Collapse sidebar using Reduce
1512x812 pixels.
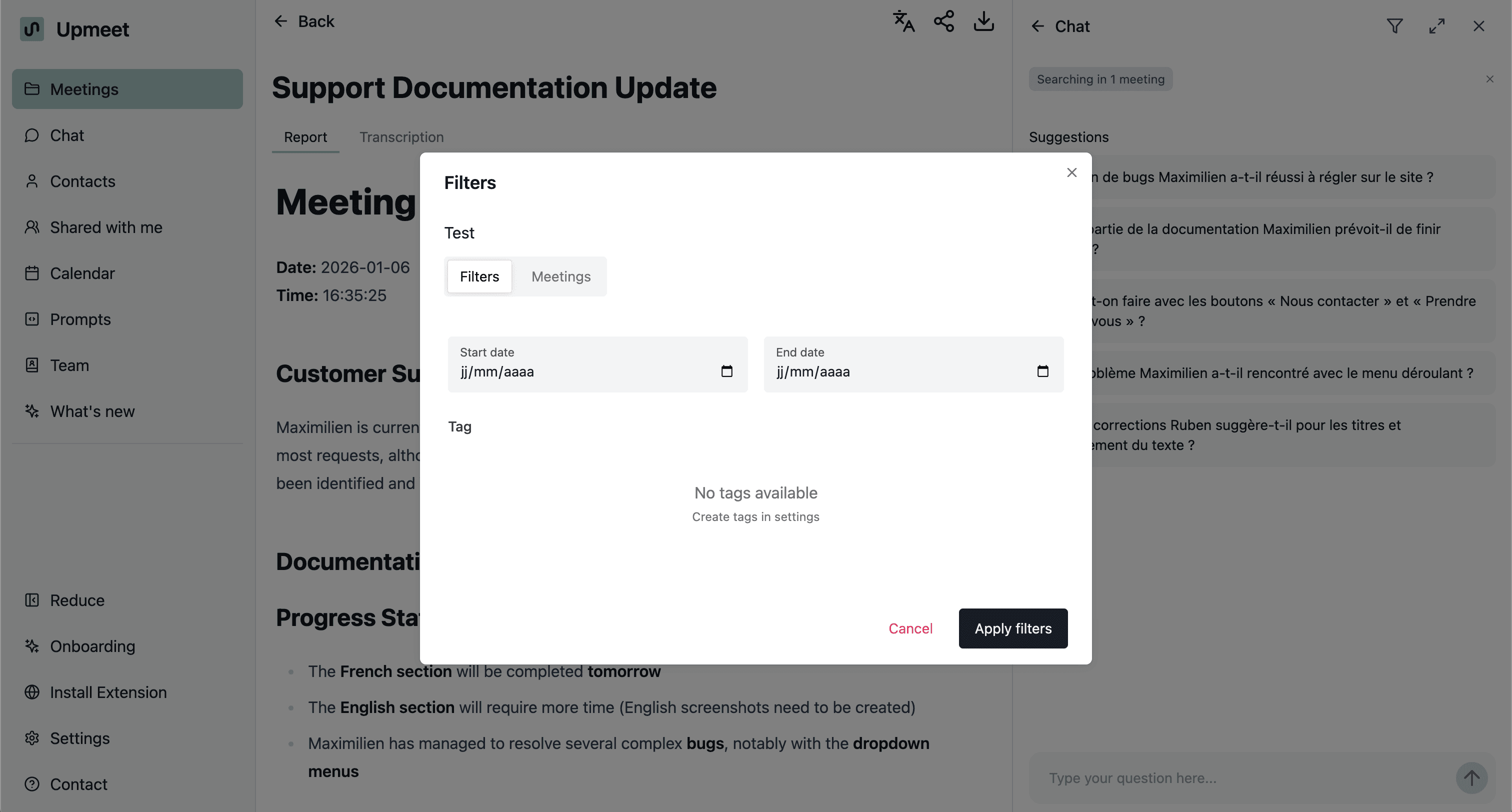[x=77, y=600]
